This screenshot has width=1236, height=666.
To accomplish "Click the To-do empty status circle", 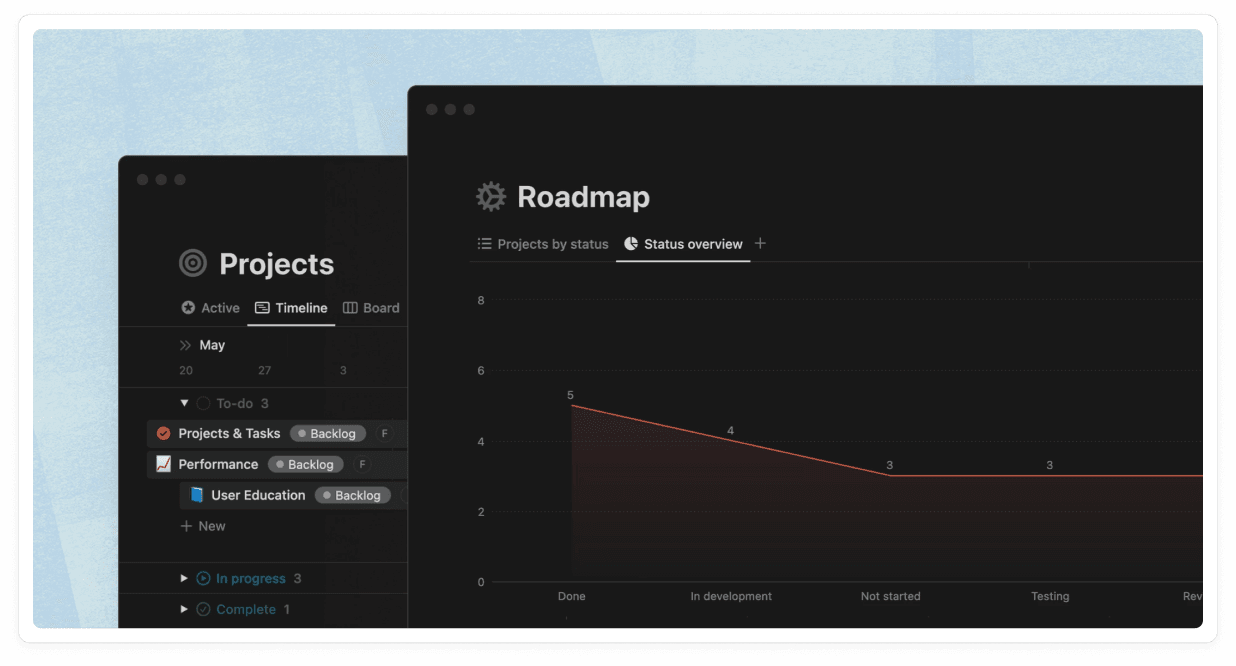I will coord(204,403).
